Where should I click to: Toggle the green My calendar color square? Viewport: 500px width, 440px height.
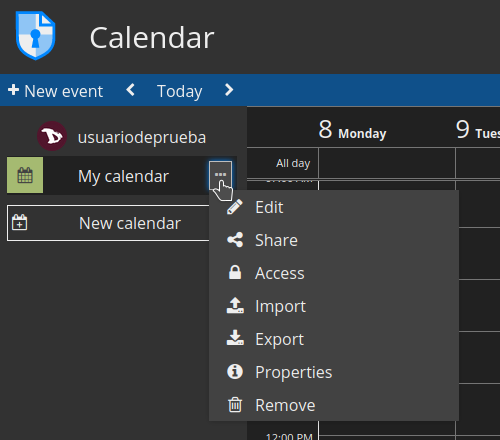tap(25, 175)
